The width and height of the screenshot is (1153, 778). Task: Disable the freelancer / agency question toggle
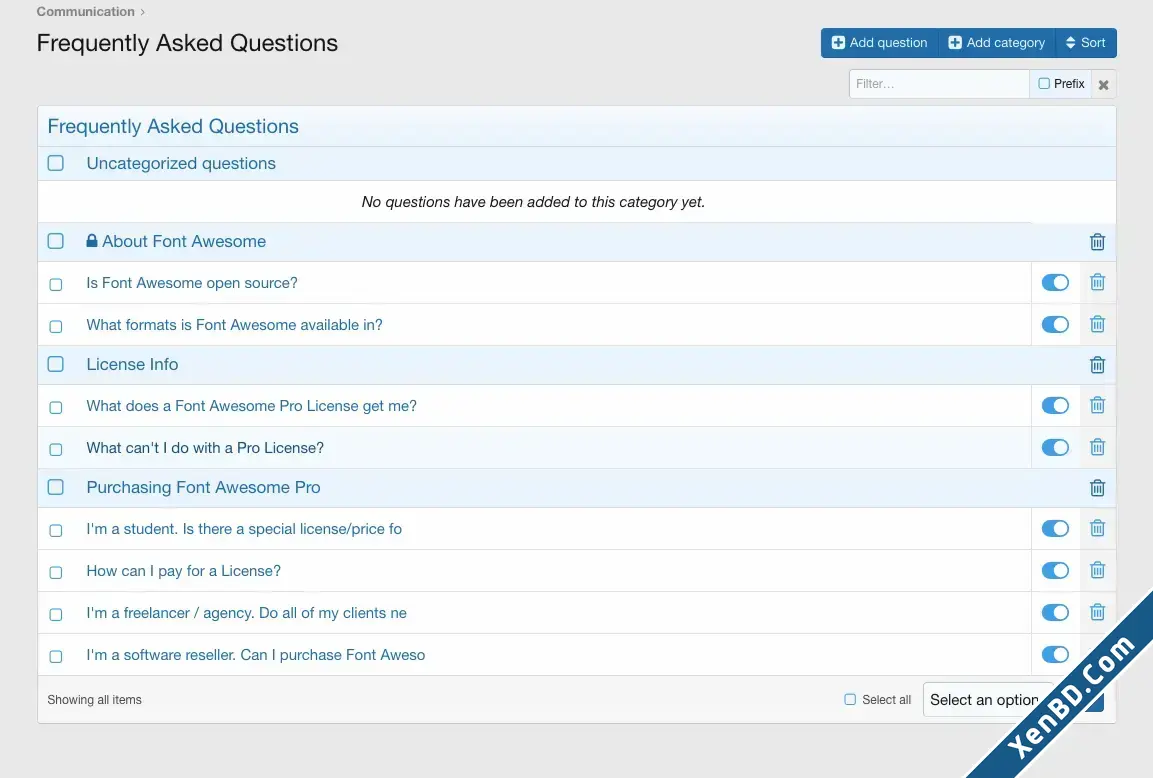pyautogui.click(x=1055, y=612)
